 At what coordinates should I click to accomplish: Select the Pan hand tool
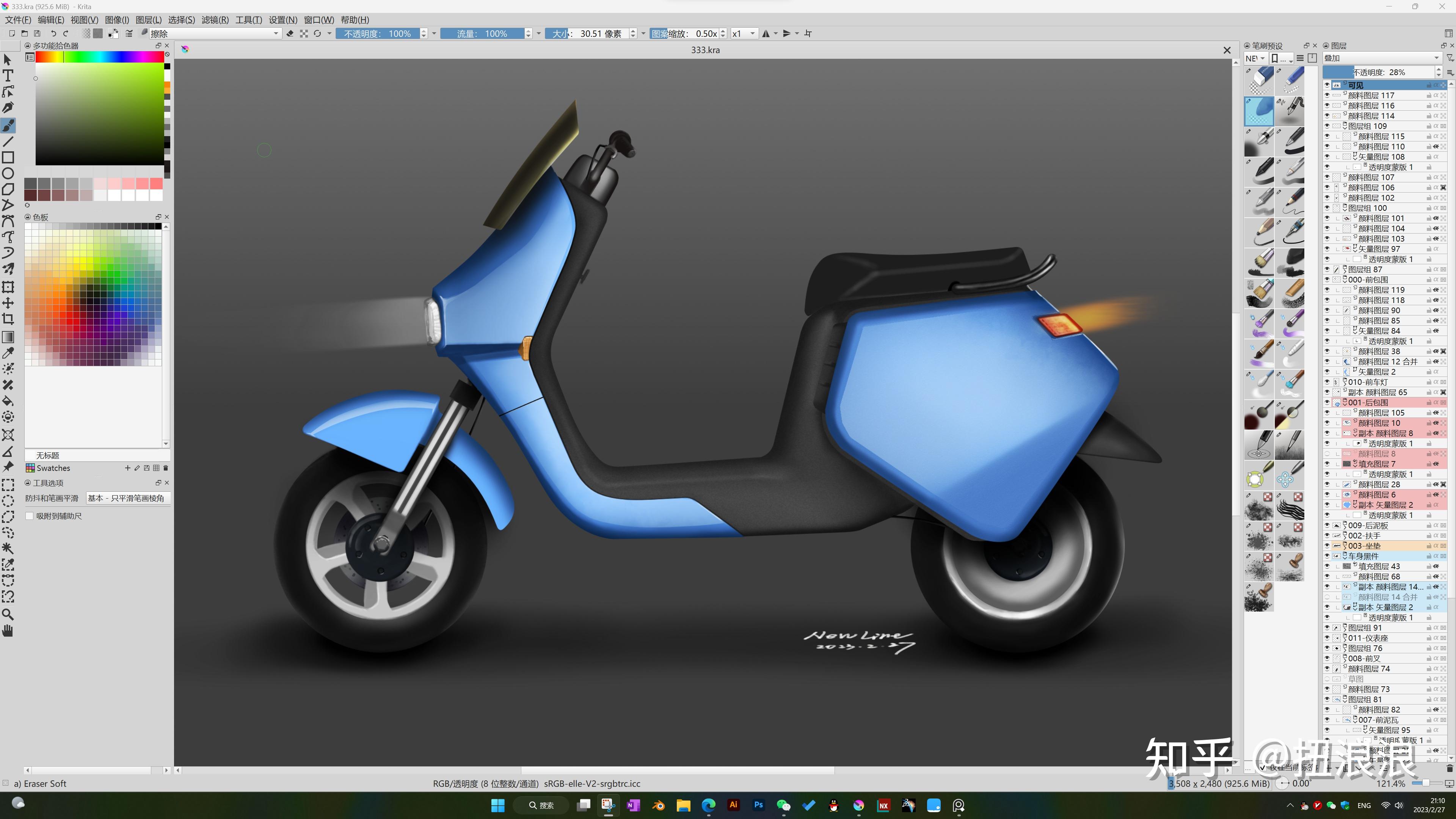[8, 631]
